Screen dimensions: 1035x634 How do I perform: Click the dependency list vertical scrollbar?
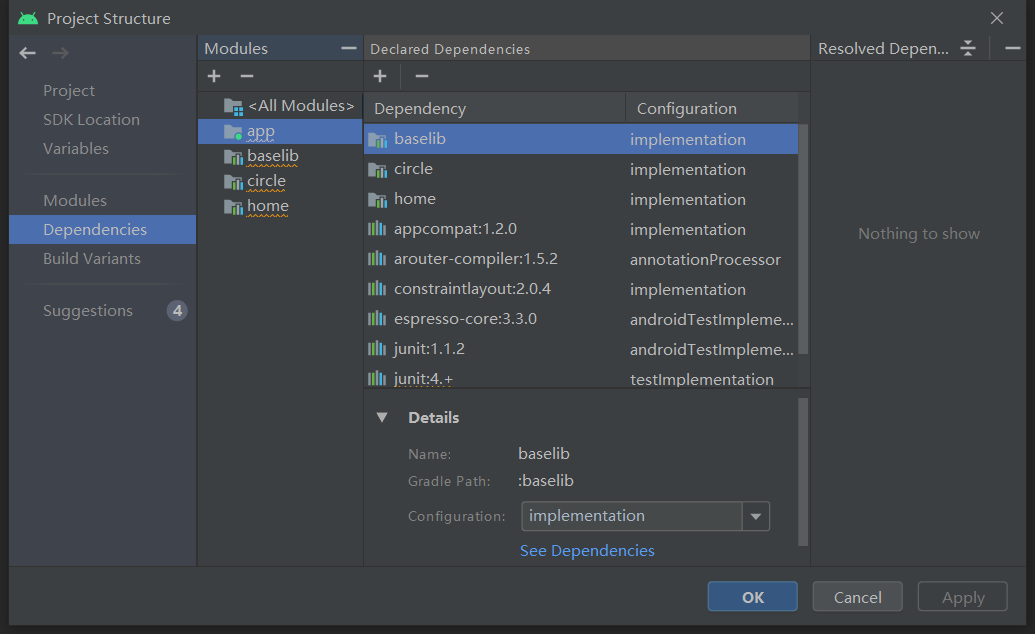pyautogui.click(x=803, y=240)
